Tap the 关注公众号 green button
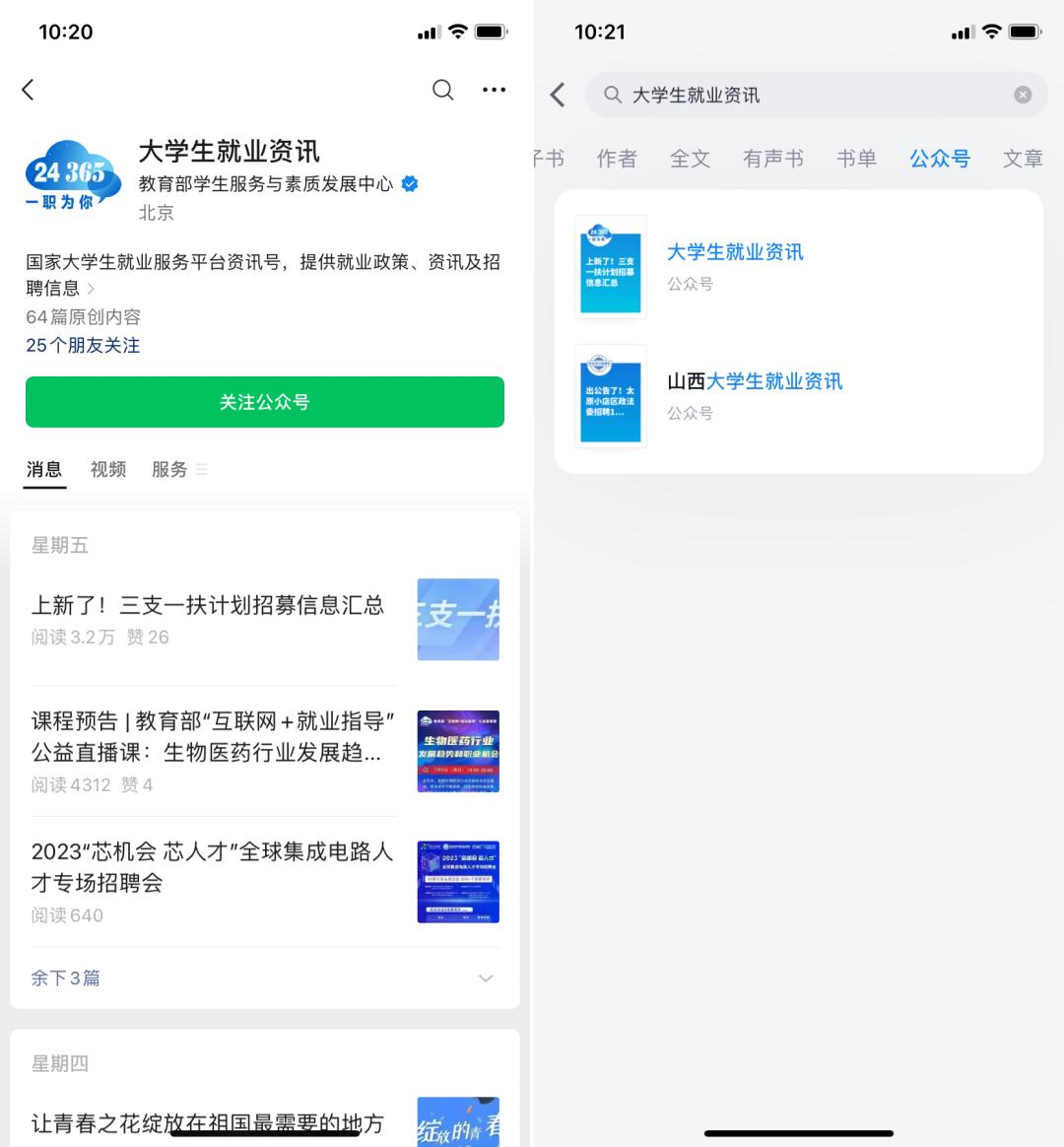This screenshot has height=1147, width=1064. point(265,402)
